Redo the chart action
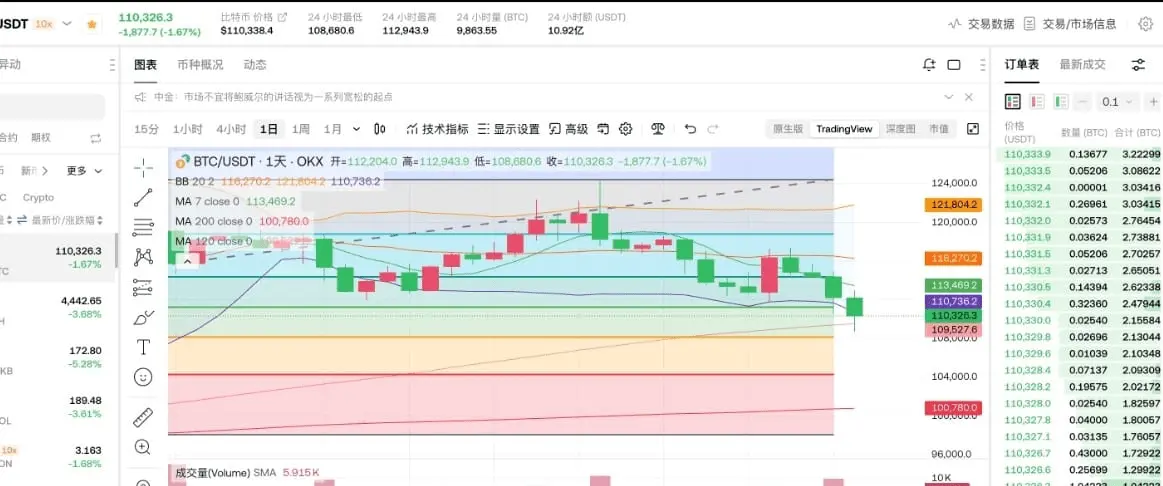This screenshot has height=486, width=1163. click(x=713, y=129)
